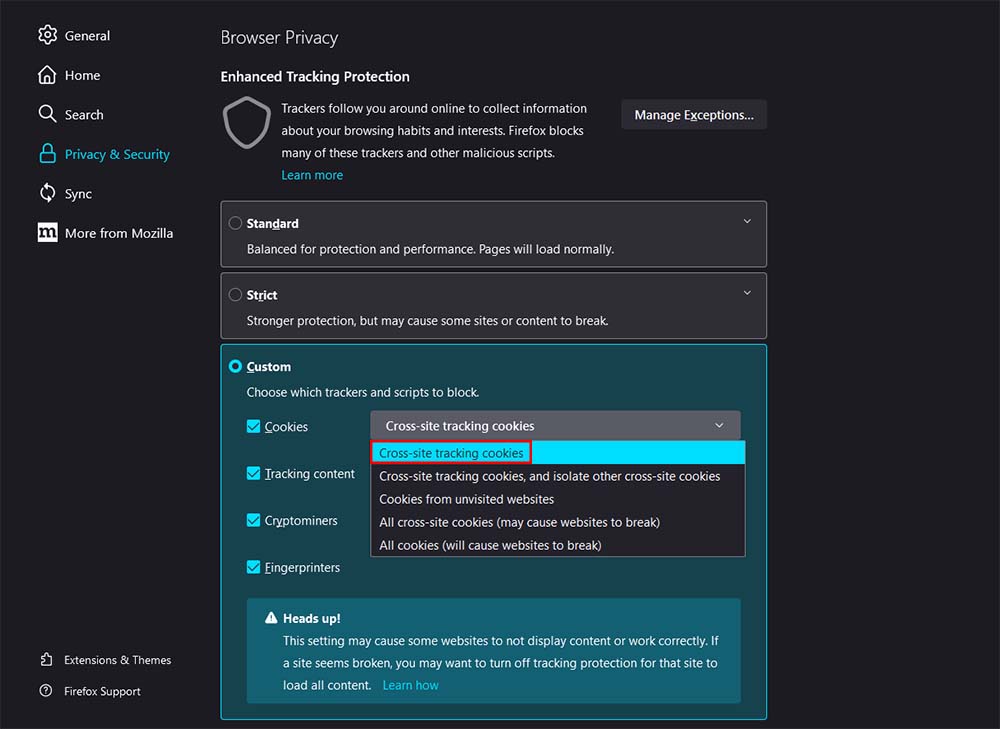Open the Learn more link

pyautogui.click(x=312, y=175)
